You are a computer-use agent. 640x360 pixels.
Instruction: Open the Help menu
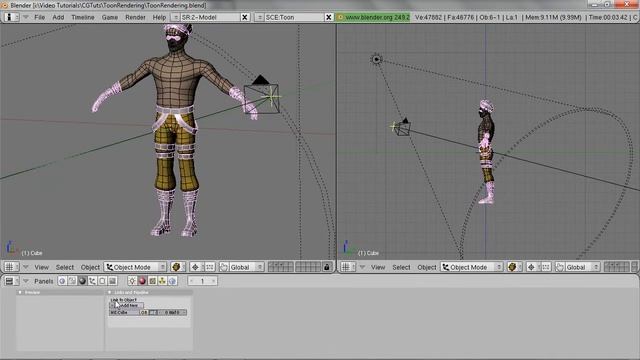point(159,17)
